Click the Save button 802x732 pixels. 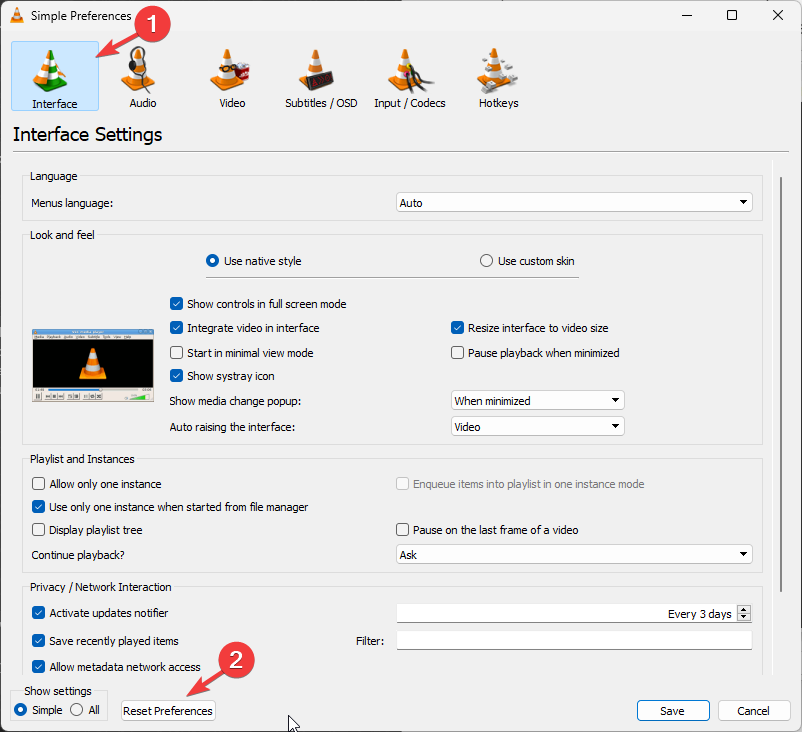coord(673,711)
